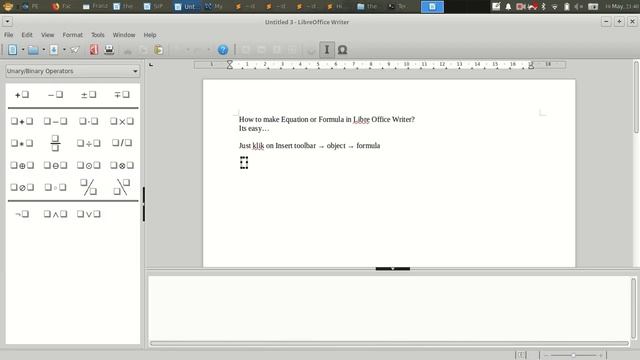The height and width of the screenshot is (360, 640).
Task: Insert the unary plus sign operator
Action: (22, 95)
